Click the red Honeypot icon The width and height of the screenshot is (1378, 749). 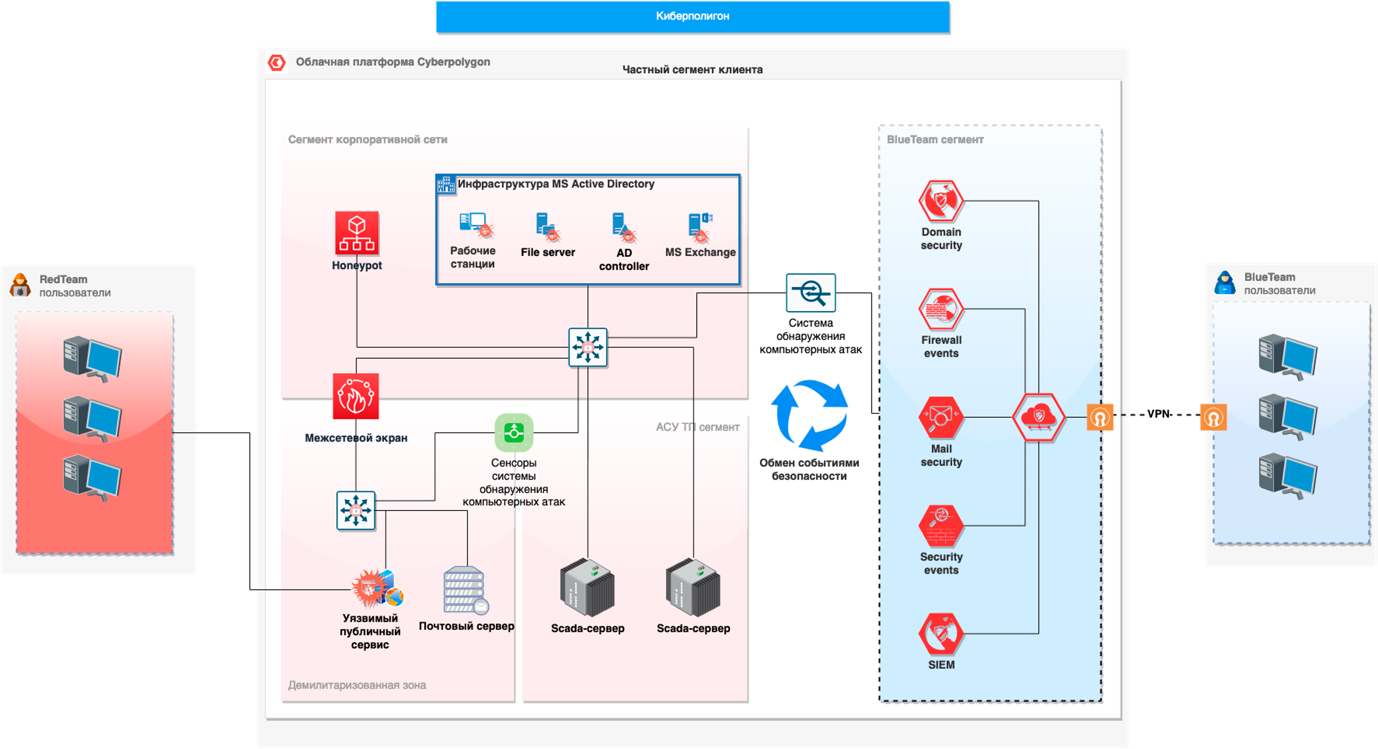(357, 233)
